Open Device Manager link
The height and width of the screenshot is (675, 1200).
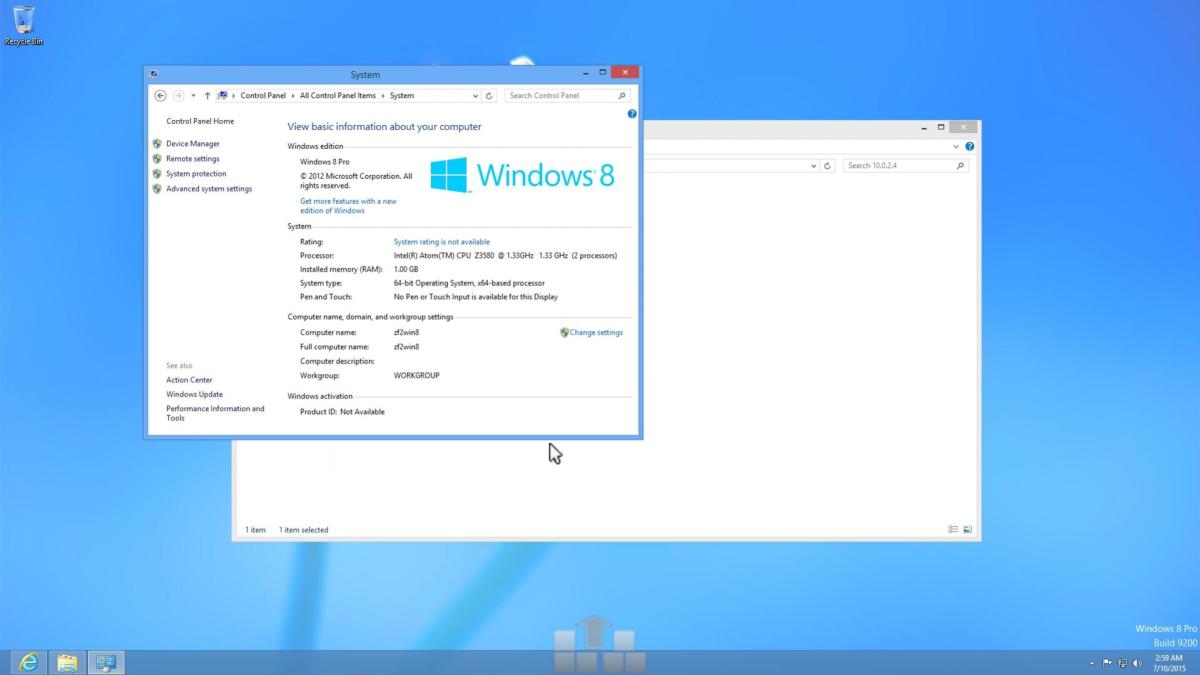tap(192, 144)
